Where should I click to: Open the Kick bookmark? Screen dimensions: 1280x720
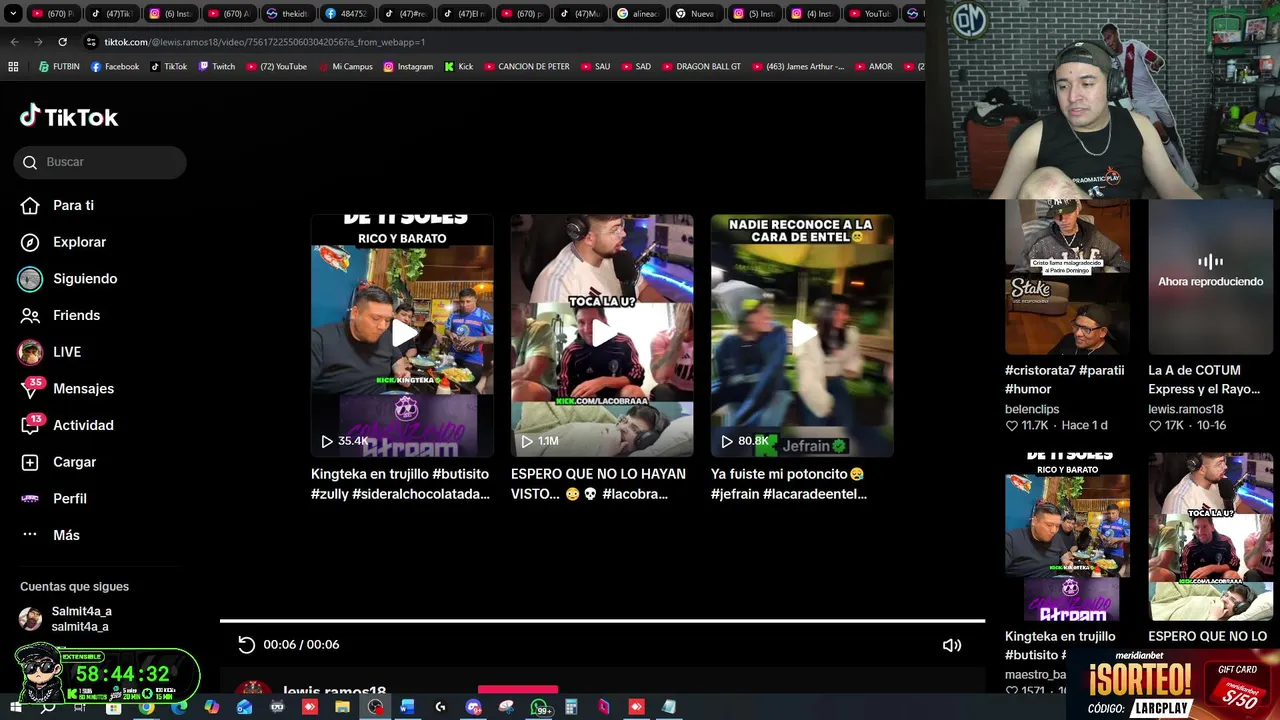coord(458,67)
